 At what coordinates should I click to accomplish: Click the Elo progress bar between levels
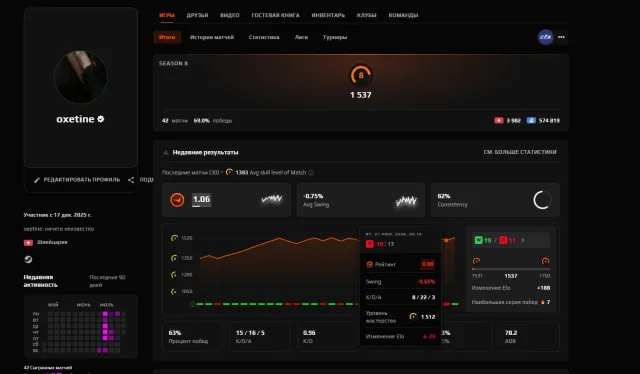511,269
